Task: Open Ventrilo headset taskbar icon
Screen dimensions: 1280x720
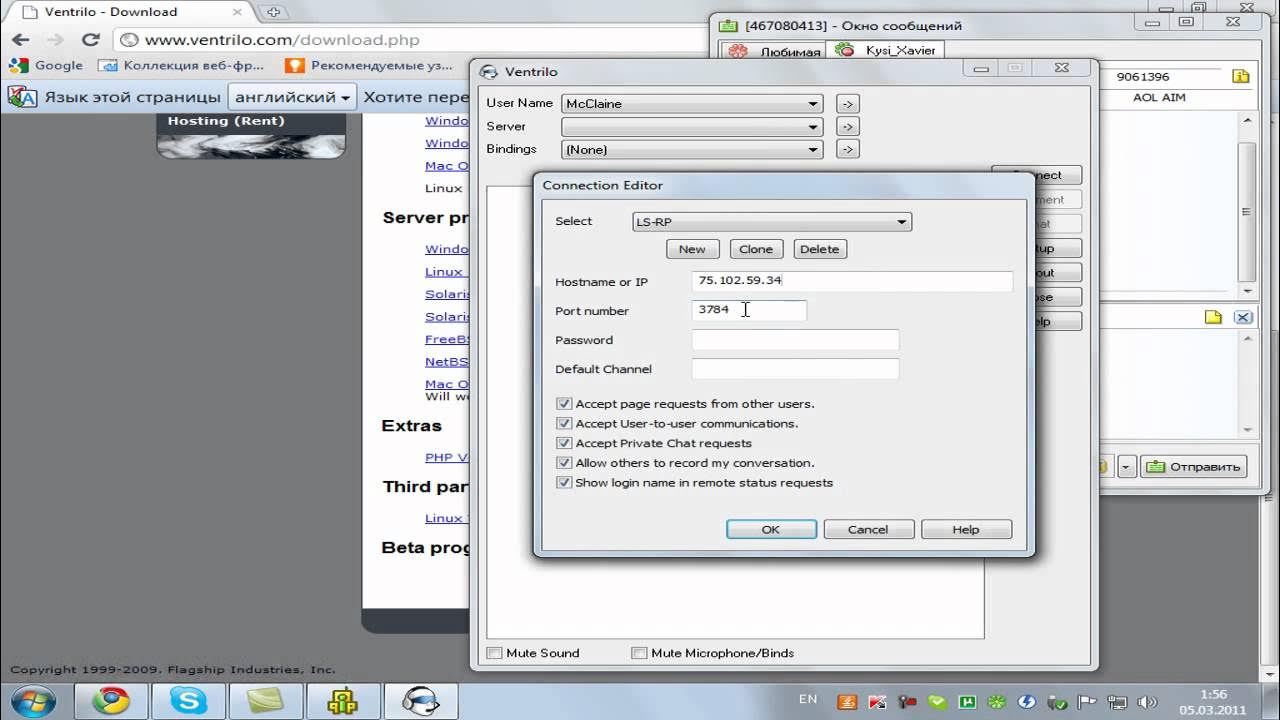Action: [421, 701]
